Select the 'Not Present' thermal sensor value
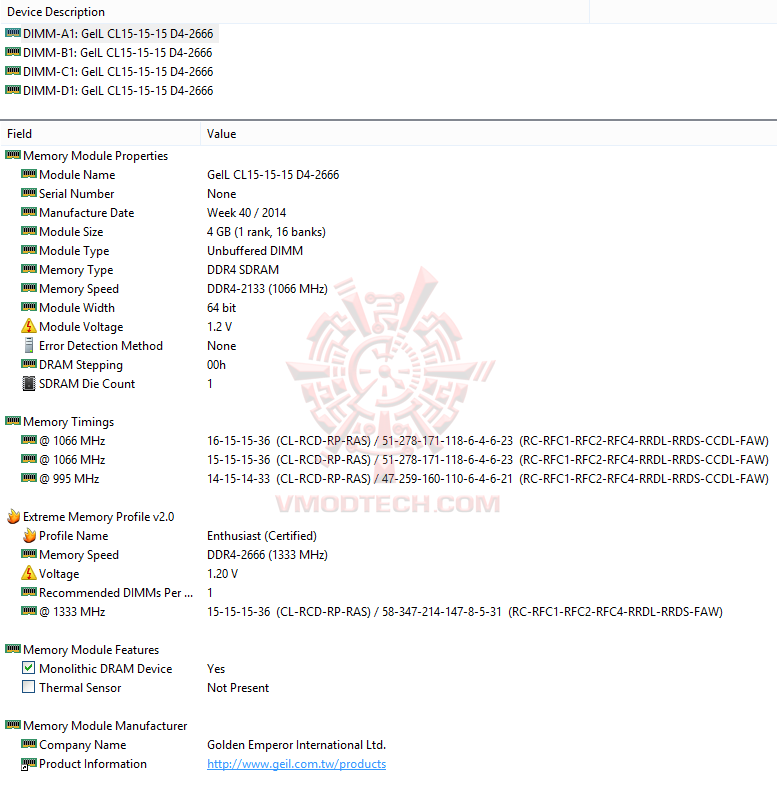777x812 pixels. point(238,688)
